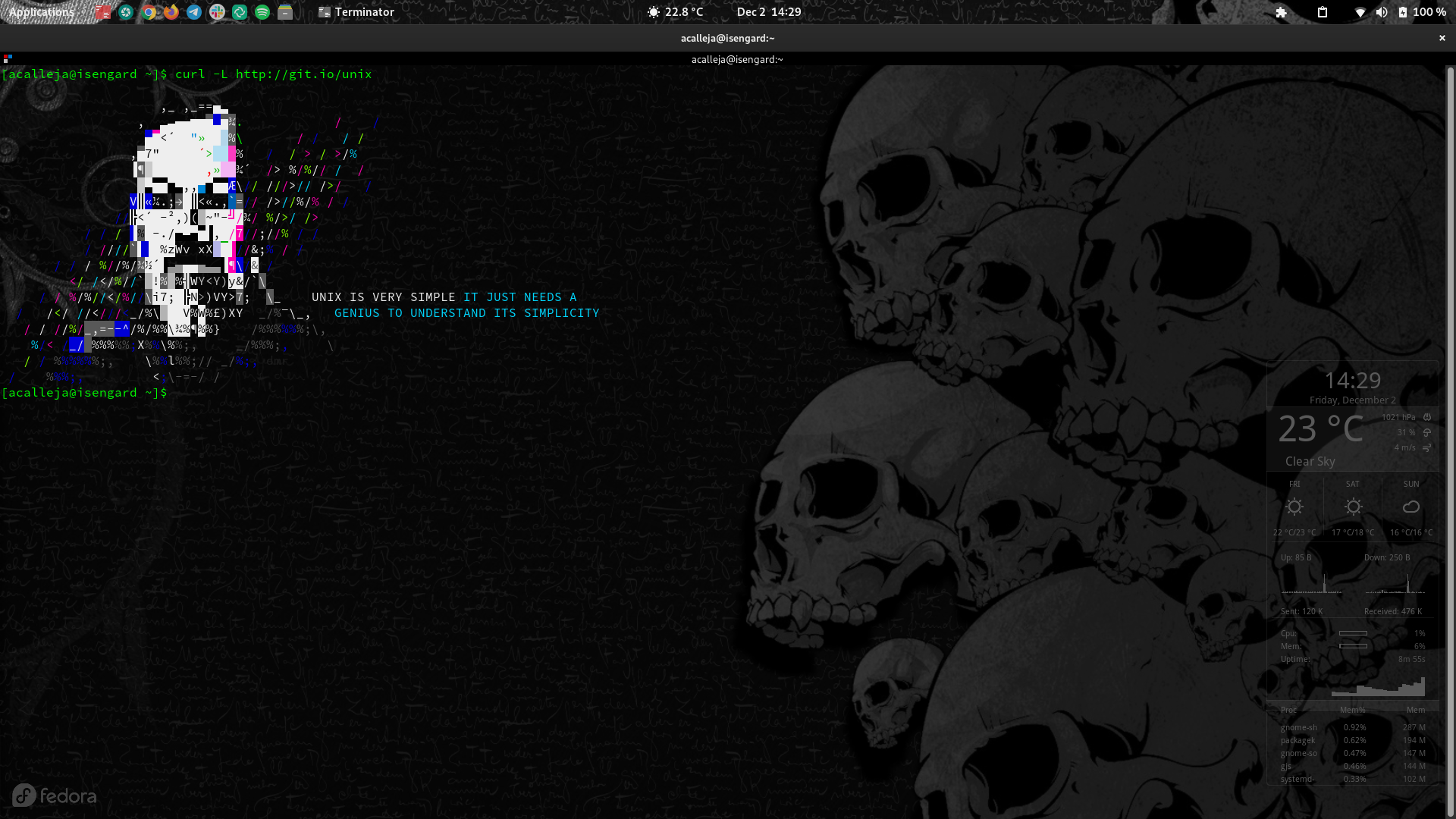The height and width of the screenshot is (819, 1456).
Task: Open the Applications menu
Action: tap(42, 12)
